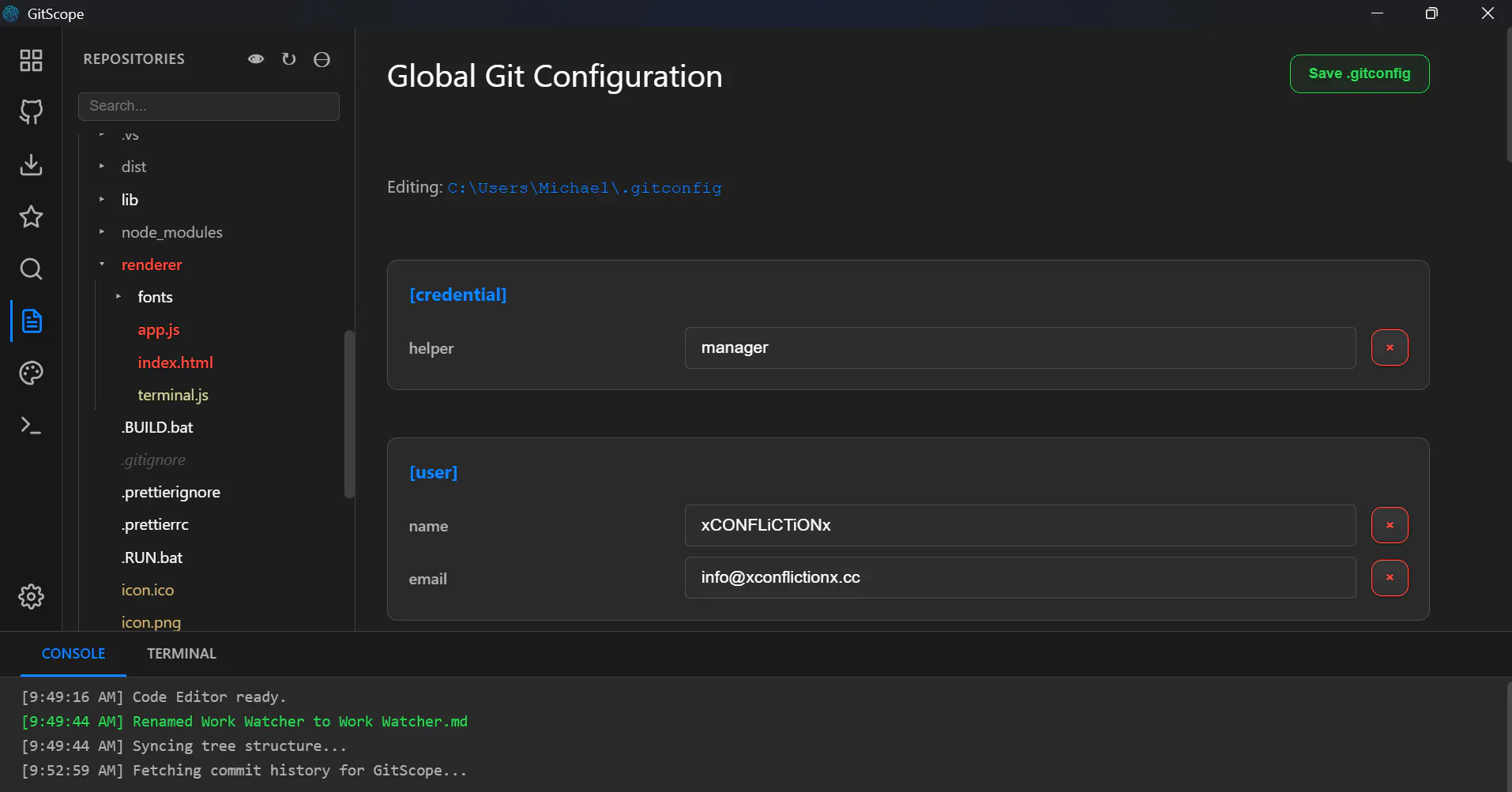Open the GitHub panel icon
This screenshot has height=792, width=1512.
(31, 112)
